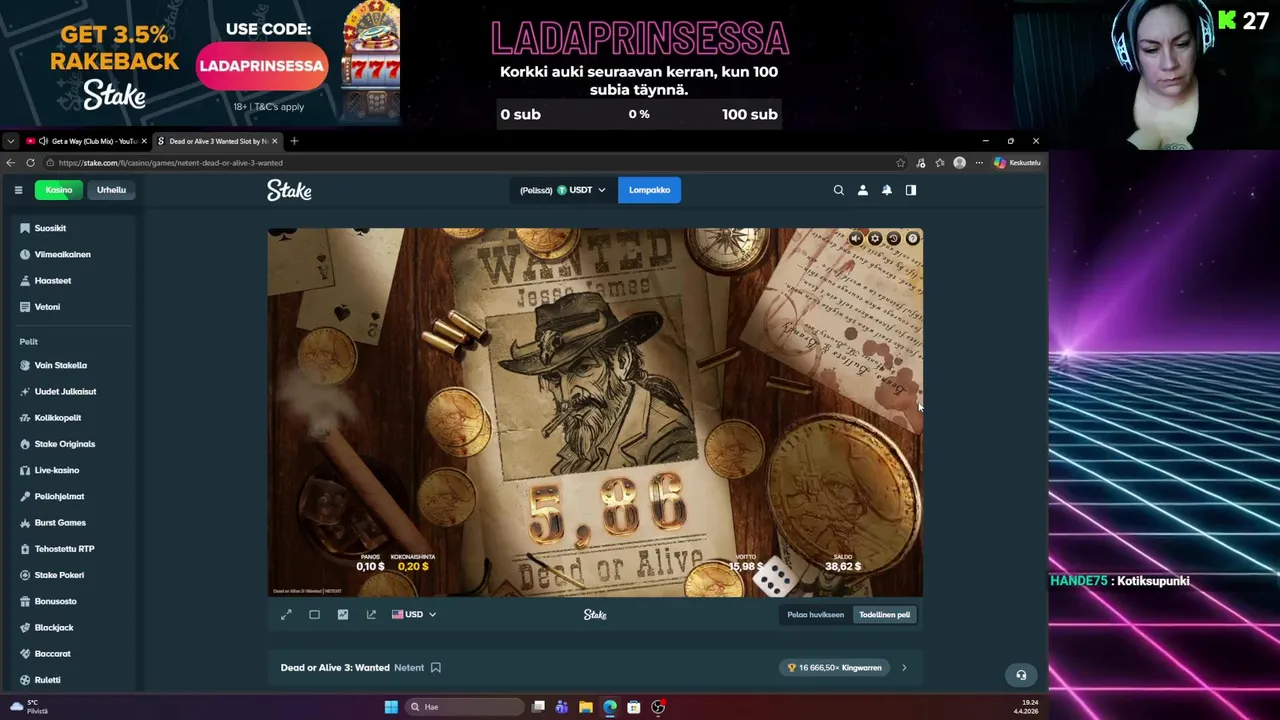Click the Netent provider link
The image size is (1280, 720).
point(409,667)
